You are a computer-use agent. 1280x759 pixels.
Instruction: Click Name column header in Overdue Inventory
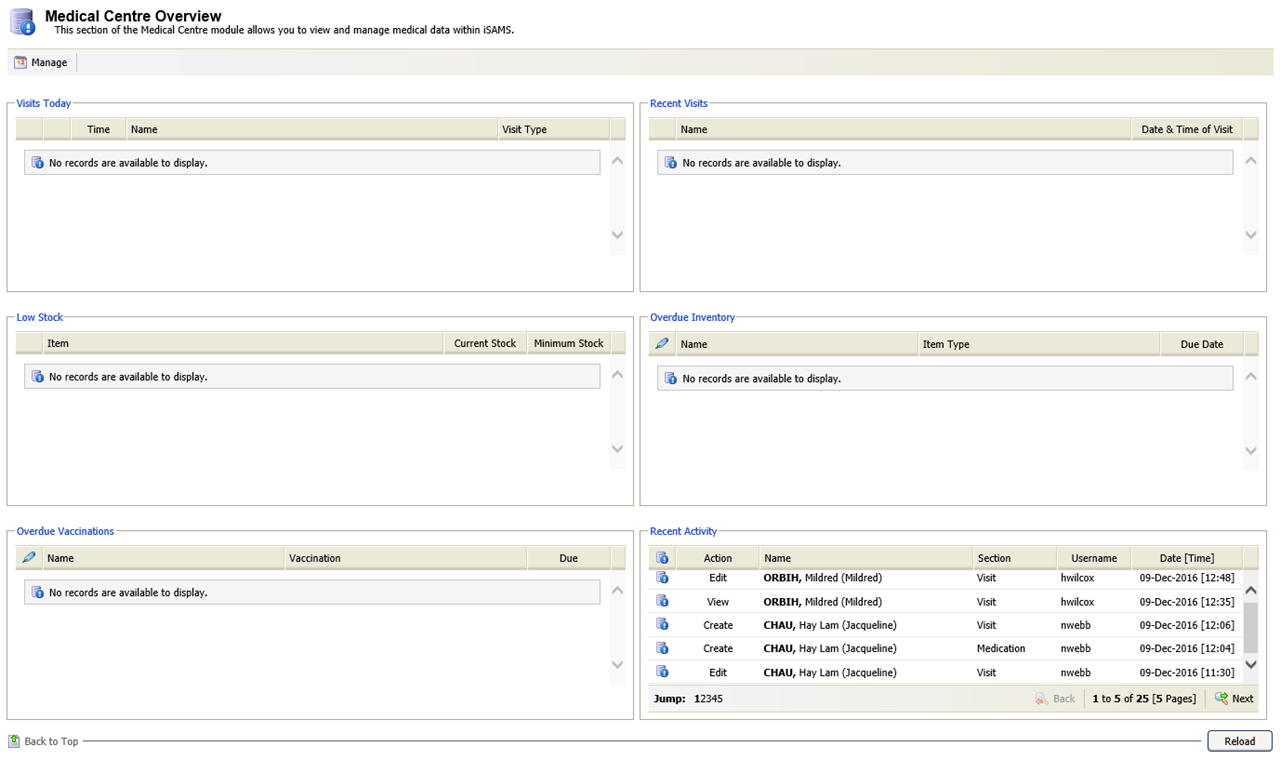click(x=796, y=344)
